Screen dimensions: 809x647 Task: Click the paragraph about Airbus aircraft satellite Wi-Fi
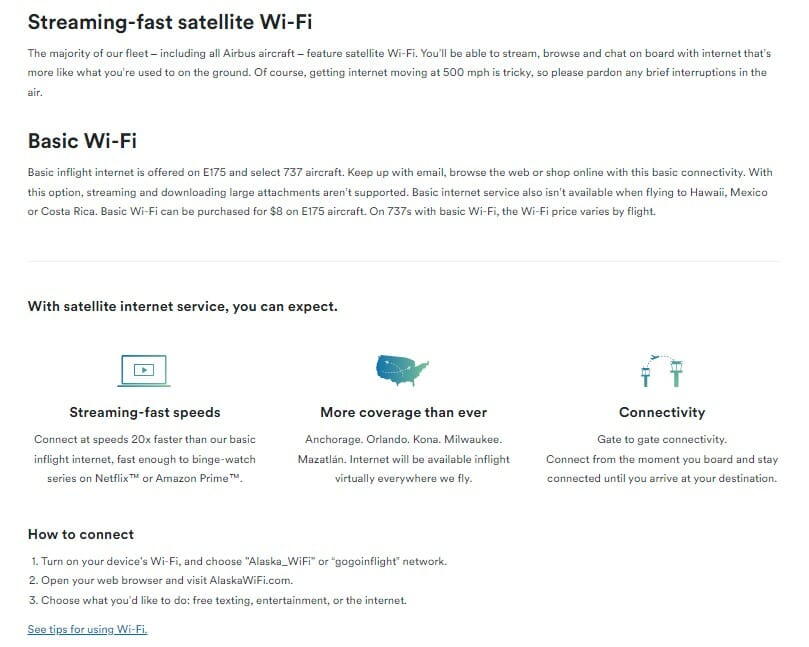(400, 73)
